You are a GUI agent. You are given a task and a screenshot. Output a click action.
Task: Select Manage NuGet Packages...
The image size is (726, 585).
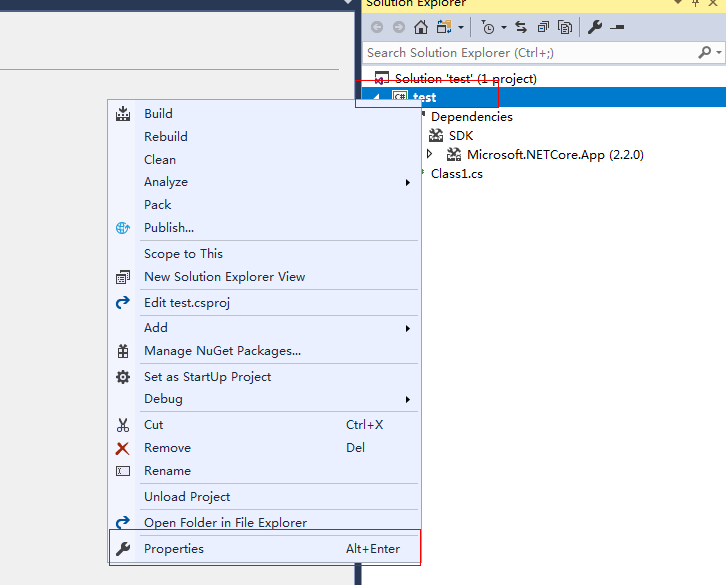click(264, 351)
